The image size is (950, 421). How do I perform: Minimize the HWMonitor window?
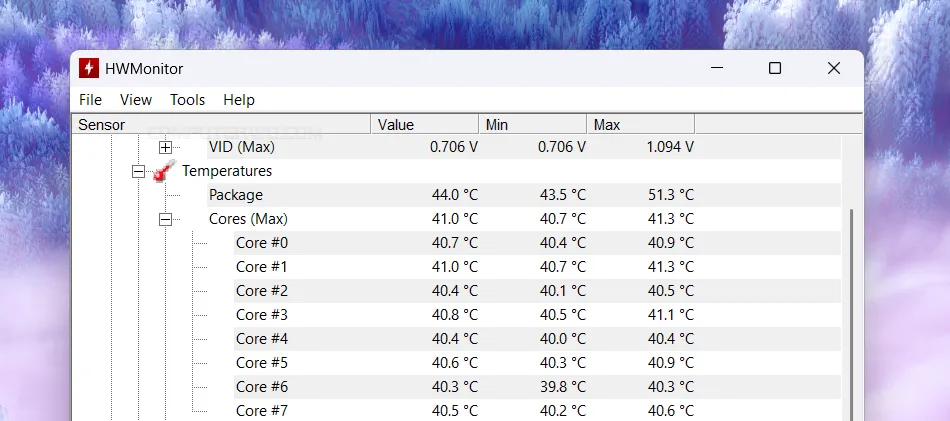point(717,68)
